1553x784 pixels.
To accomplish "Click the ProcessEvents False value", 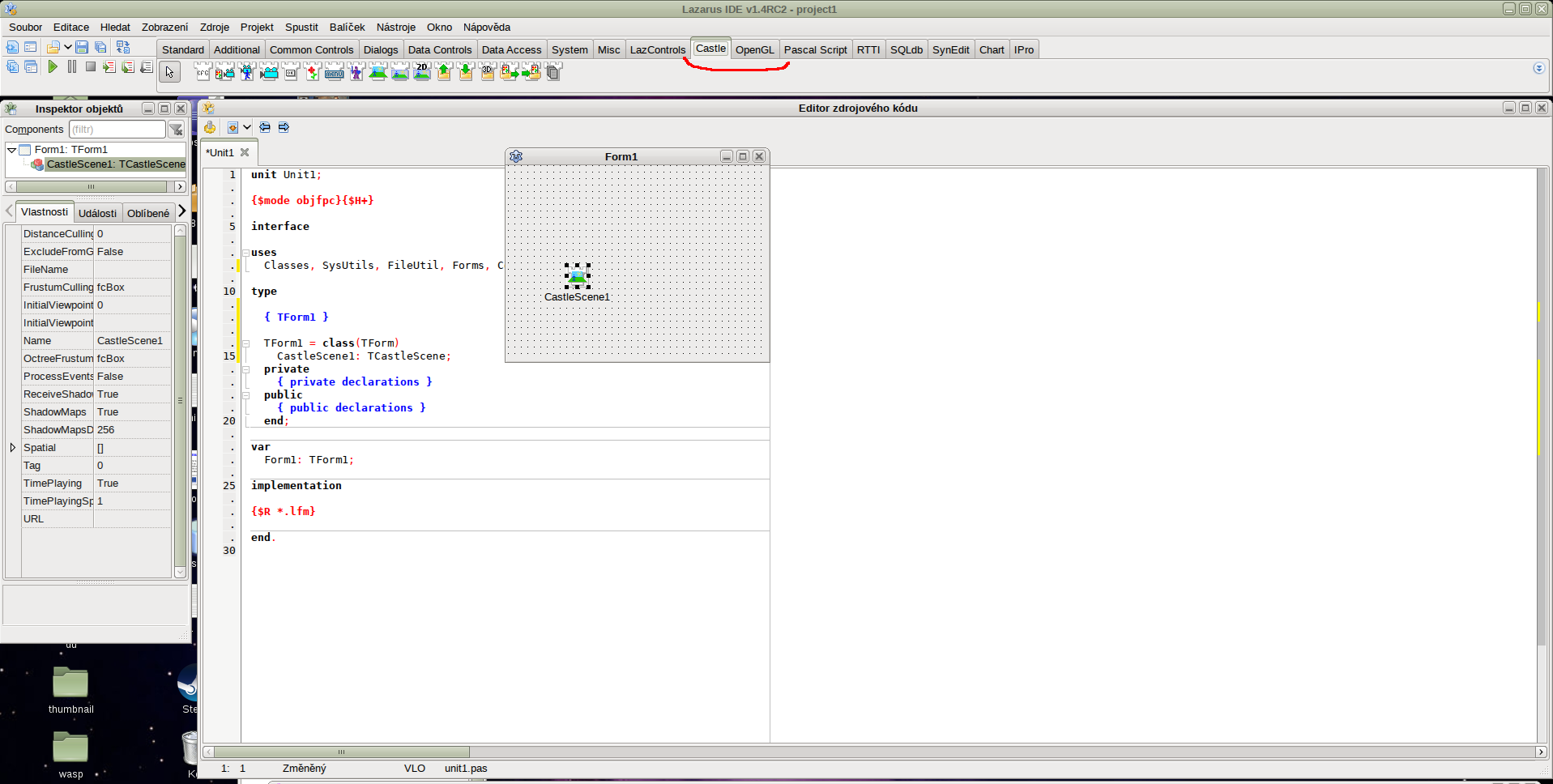I will [x=133, y=377].
